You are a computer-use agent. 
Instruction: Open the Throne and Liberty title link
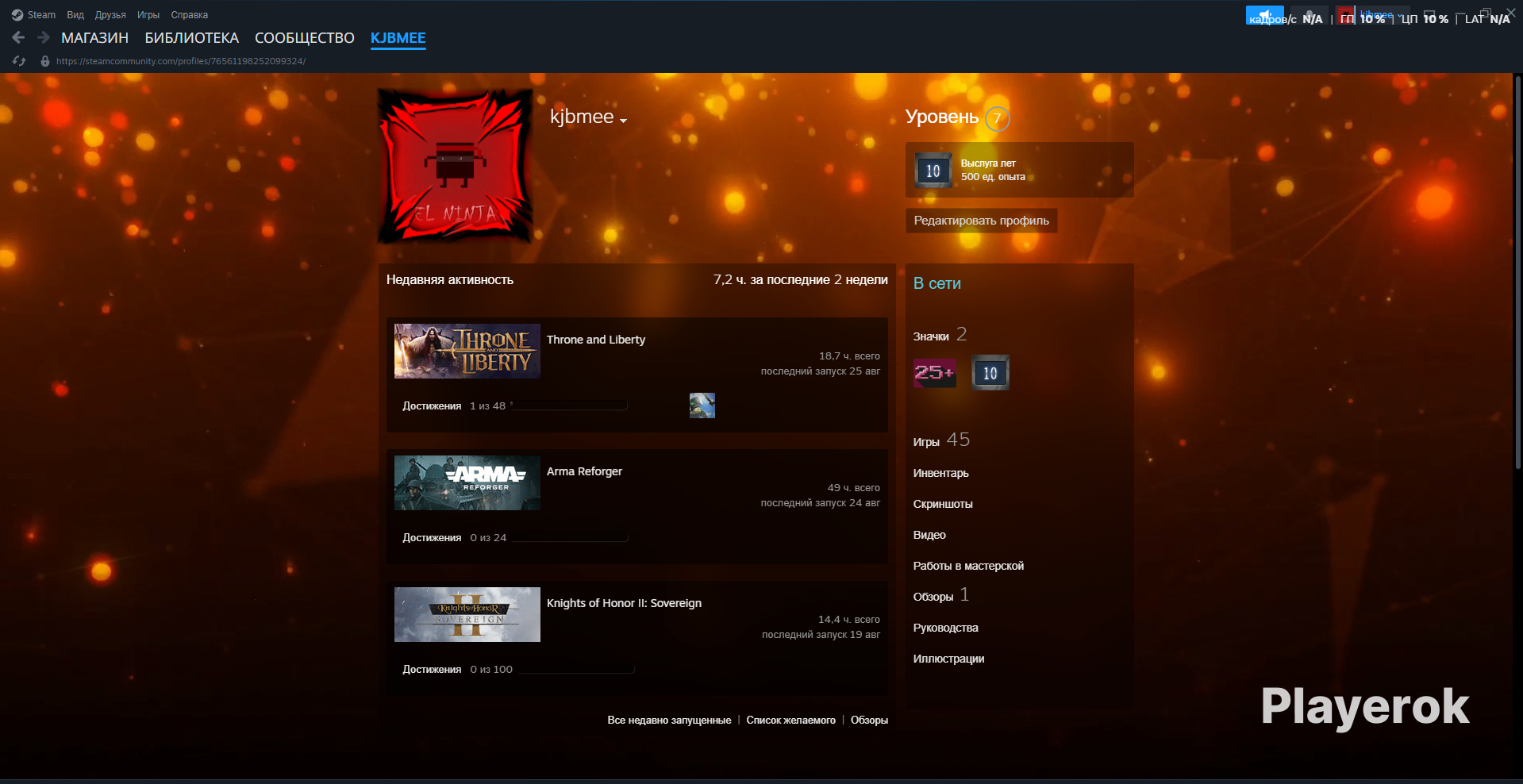click(596, 340)
